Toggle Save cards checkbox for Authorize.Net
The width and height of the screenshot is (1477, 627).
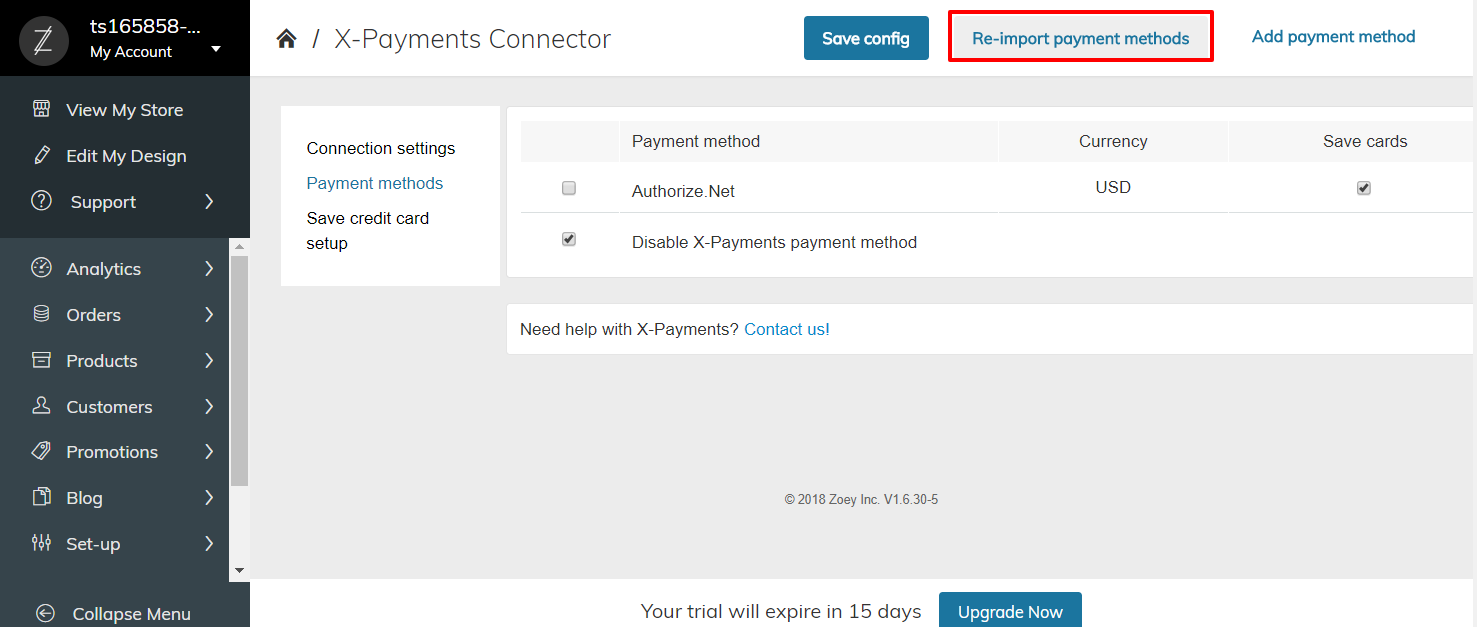click(x=1364, y=188)
